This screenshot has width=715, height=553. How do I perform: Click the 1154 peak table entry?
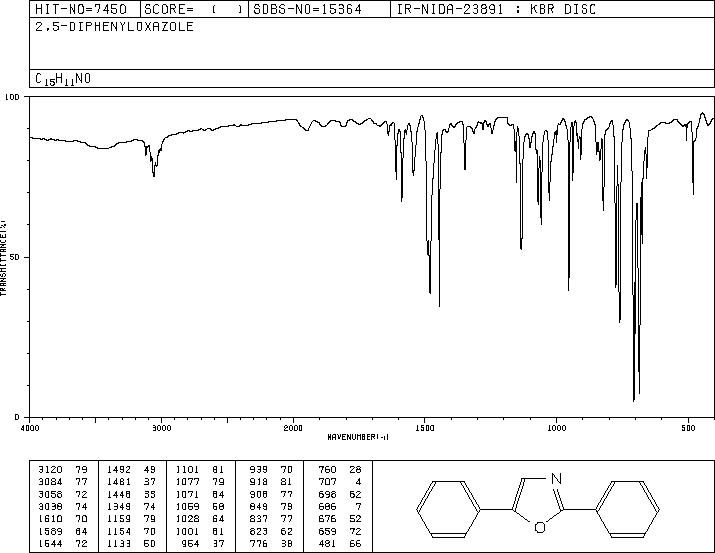[131, 532]
